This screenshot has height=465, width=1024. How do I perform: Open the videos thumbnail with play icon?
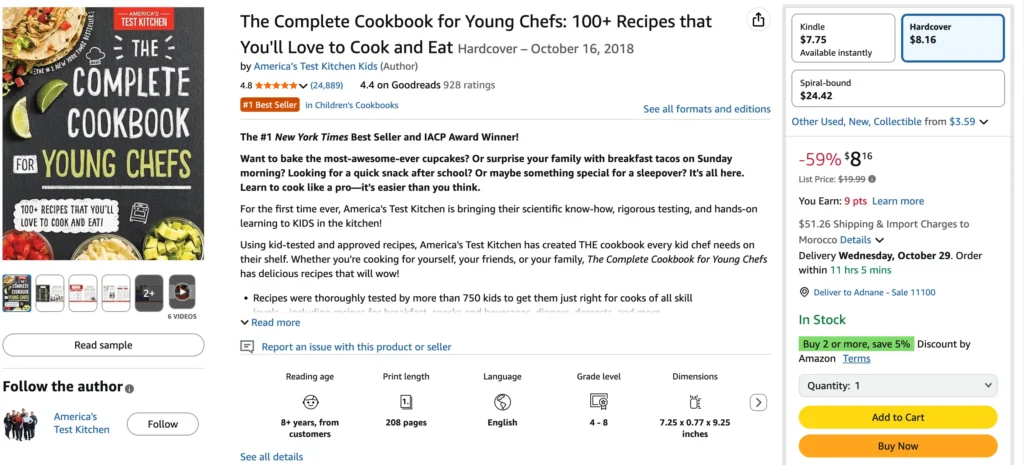182,291
